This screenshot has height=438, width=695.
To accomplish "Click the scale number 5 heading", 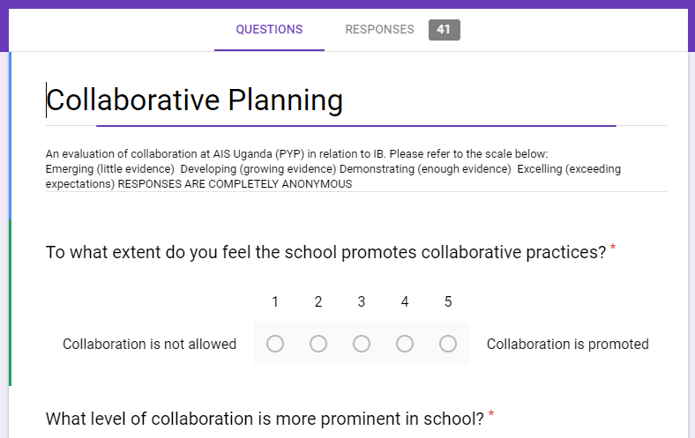I will (x=448, y=302).
